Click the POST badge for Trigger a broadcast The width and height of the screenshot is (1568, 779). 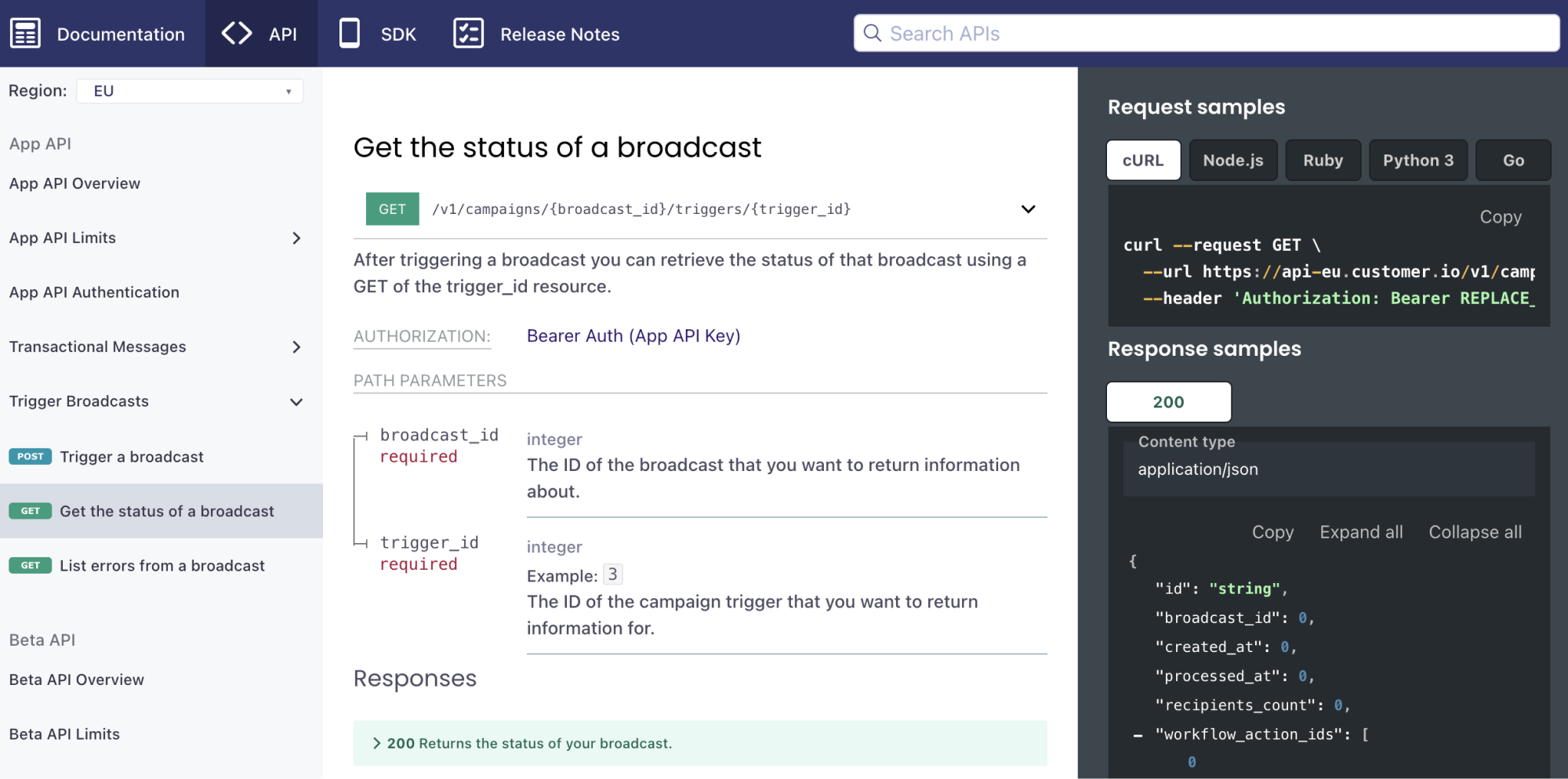click(x=31, y=457)
